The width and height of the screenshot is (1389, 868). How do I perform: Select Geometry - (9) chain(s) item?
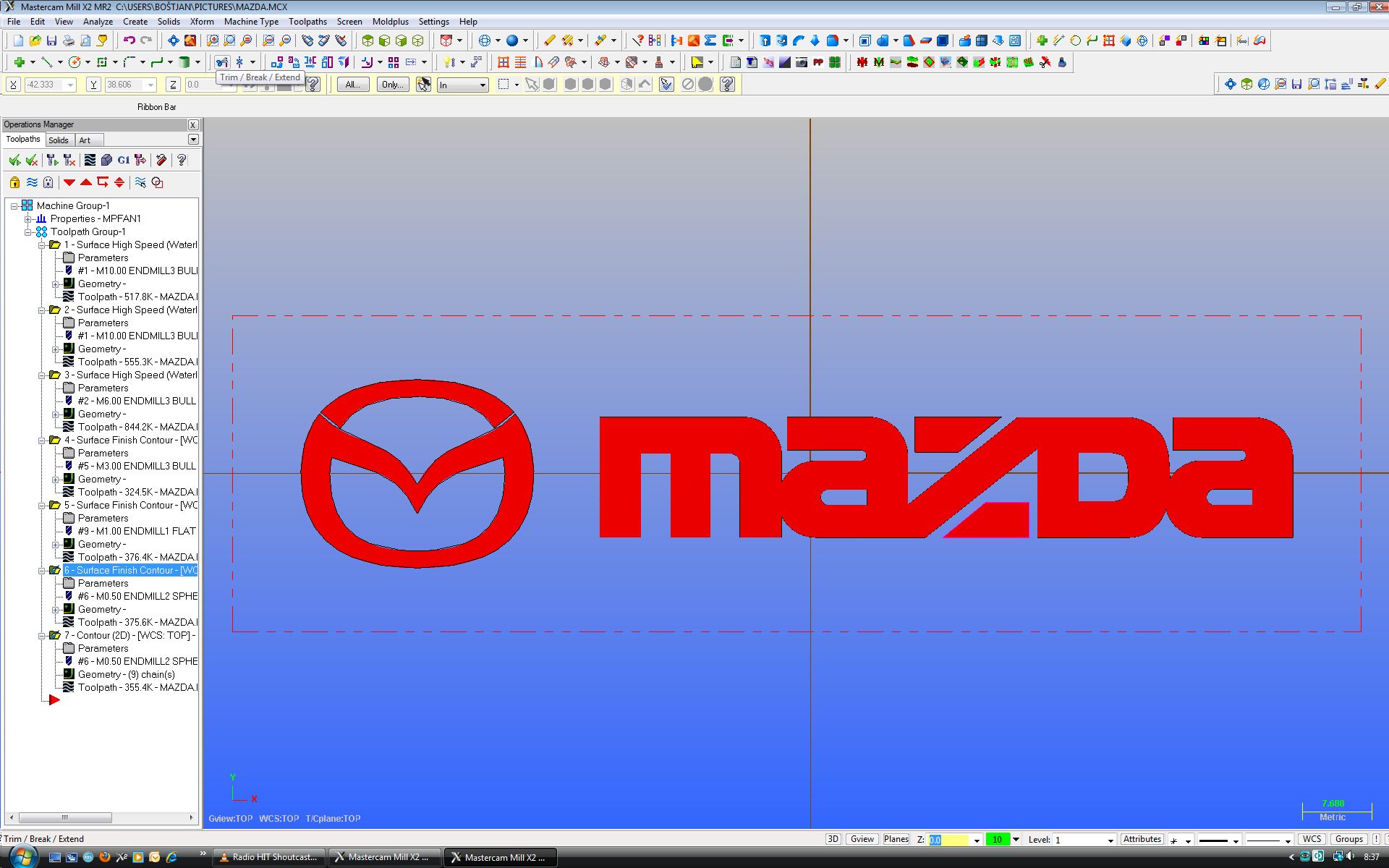click(x=126, y=675)
